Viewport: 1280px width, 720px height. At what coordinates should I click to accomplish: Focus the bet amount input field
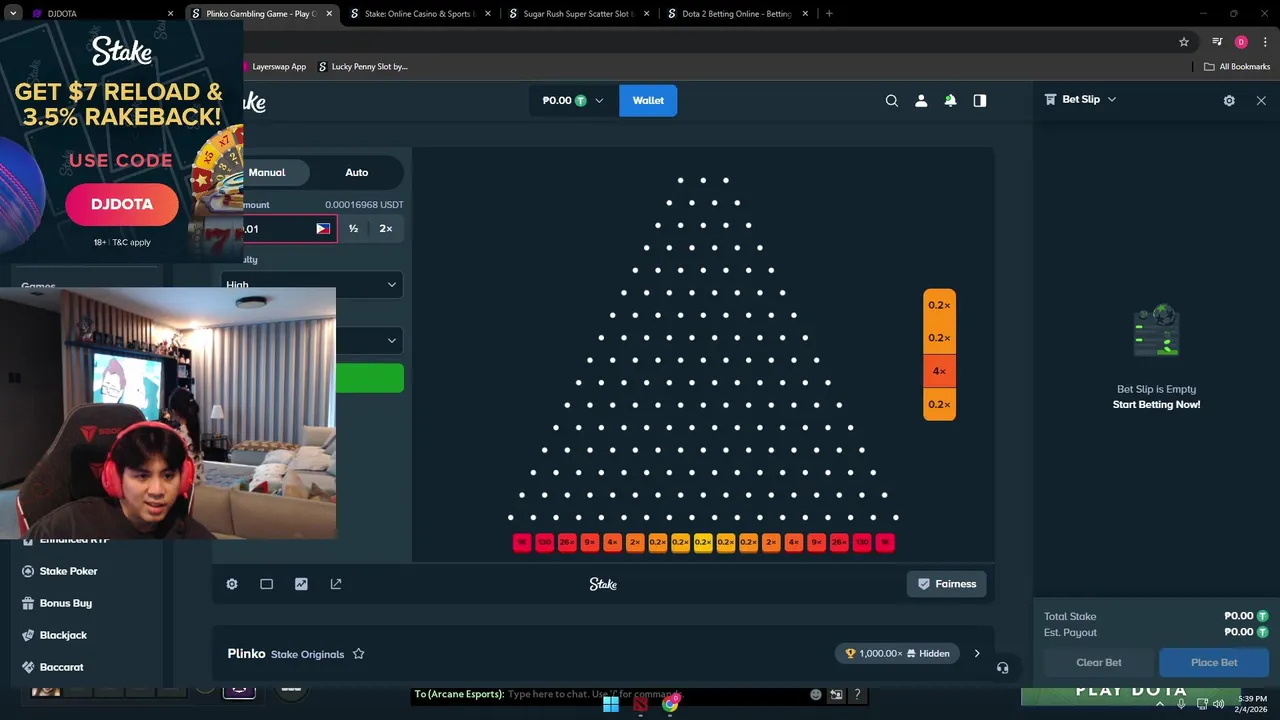pos(288,229)
